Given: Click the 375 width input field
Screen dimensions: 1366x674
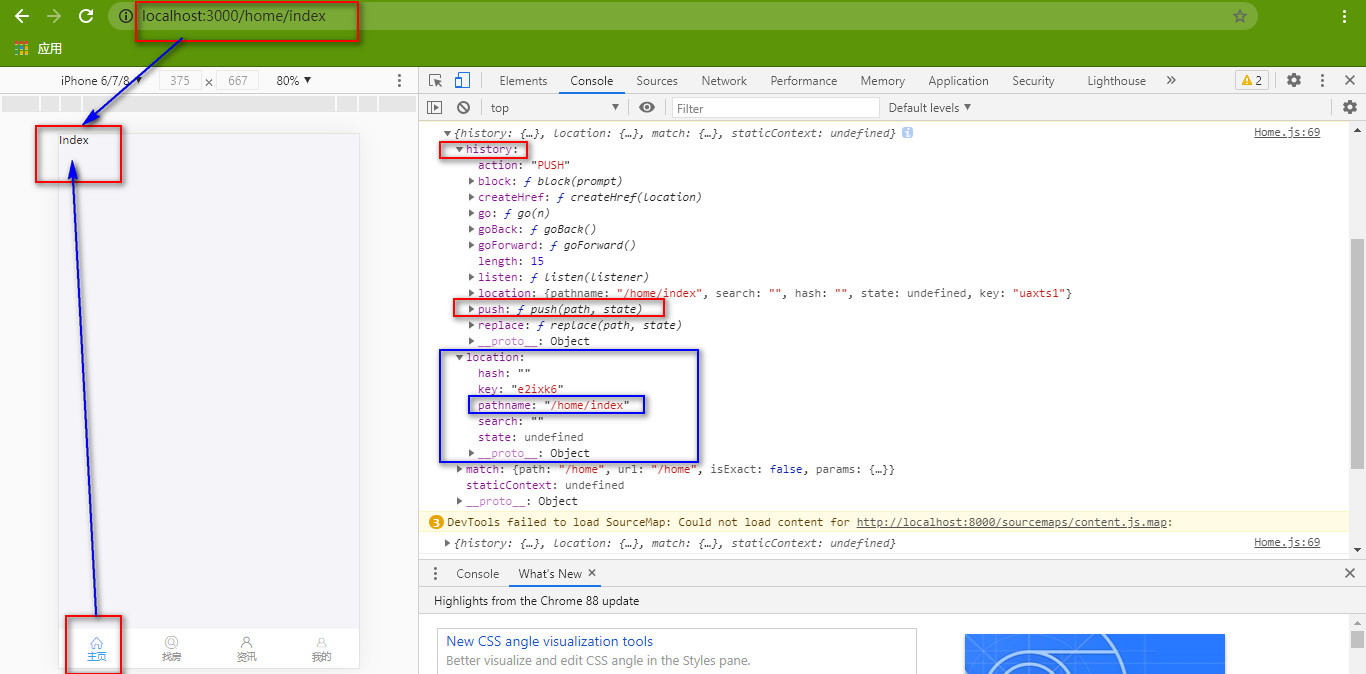Looking at the screenshot, I should click(x=180, y=80).
